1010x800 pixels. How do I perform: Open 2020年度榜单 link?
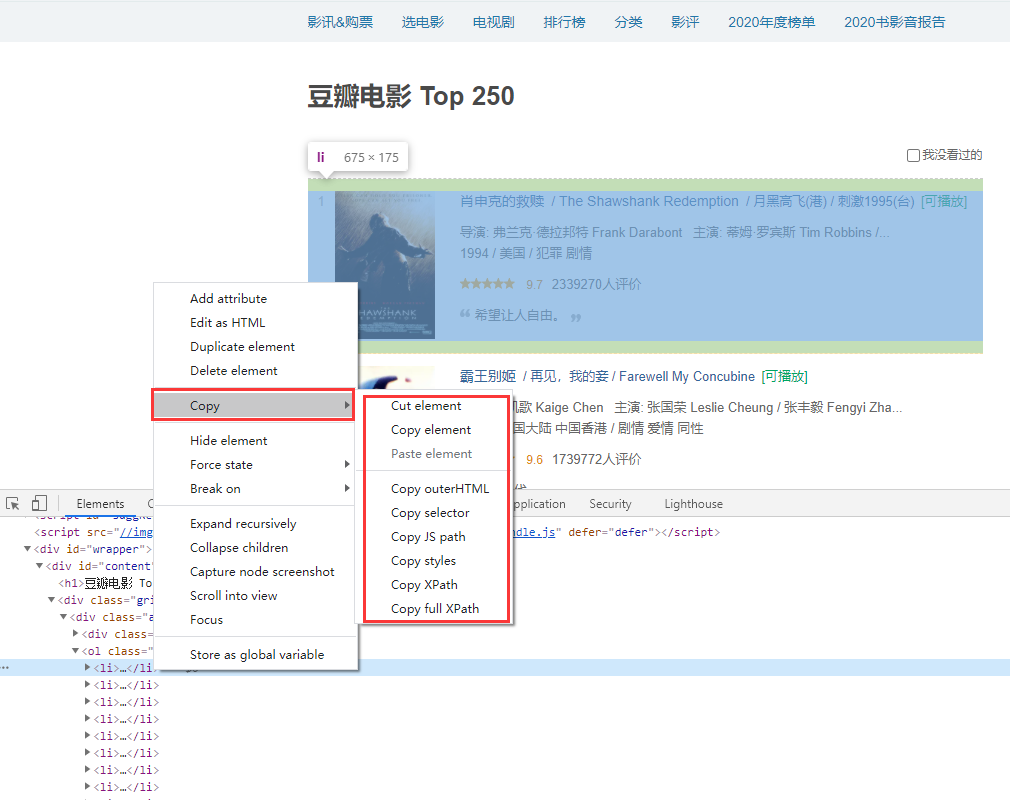tap(772, 22)
